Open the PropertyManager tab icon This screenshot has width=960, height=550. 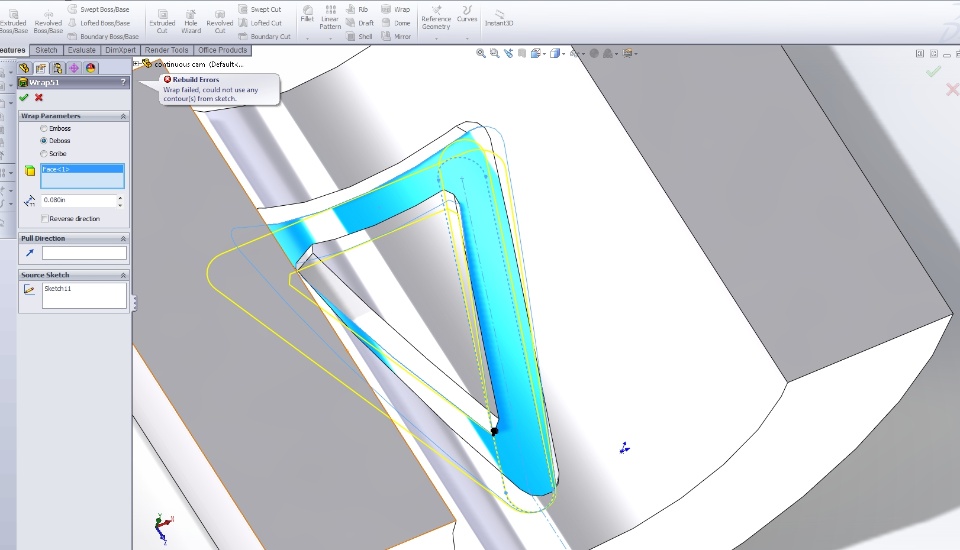41,68
